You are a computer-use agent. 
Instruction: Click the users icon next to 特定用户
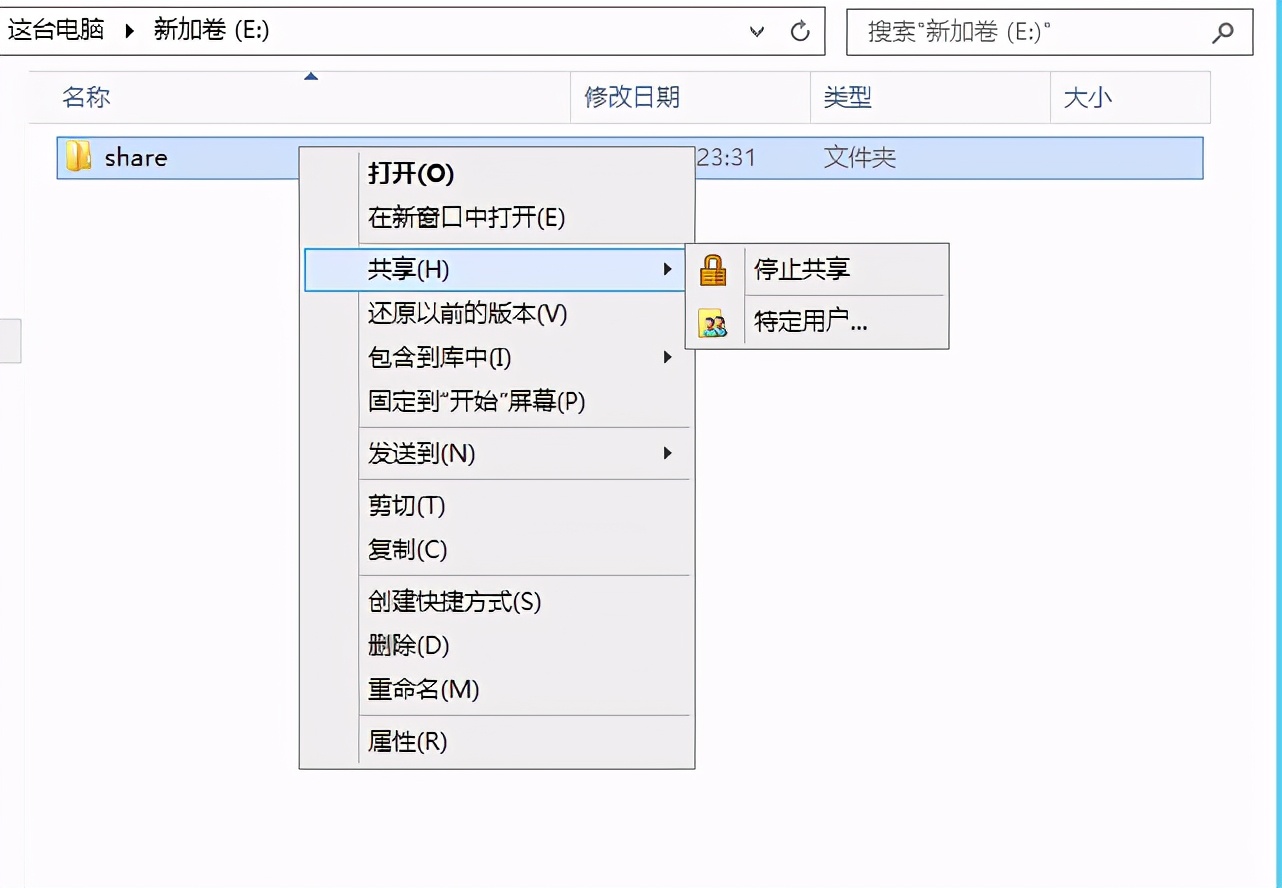pos(715,322)
